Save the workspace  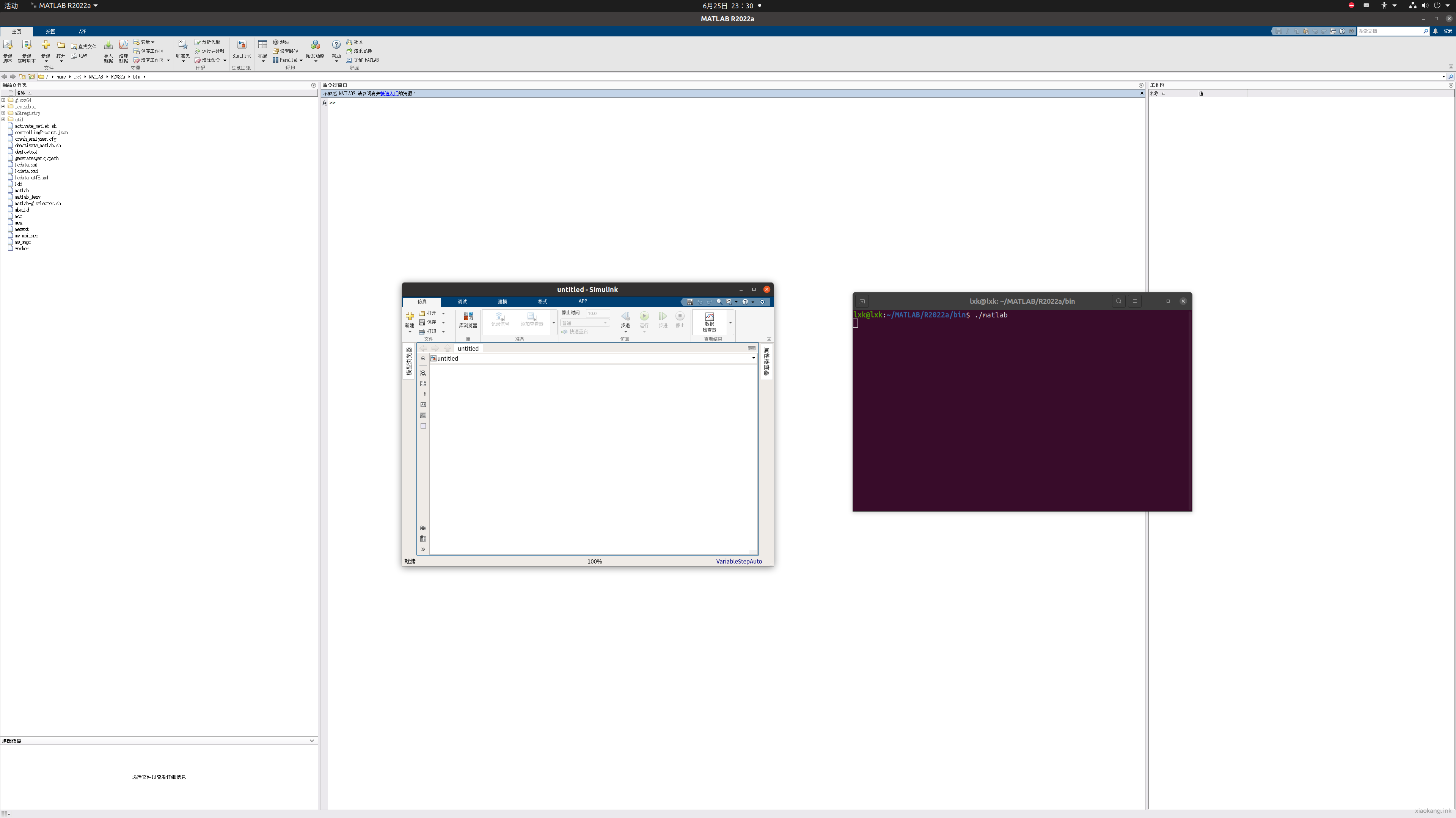149,51
